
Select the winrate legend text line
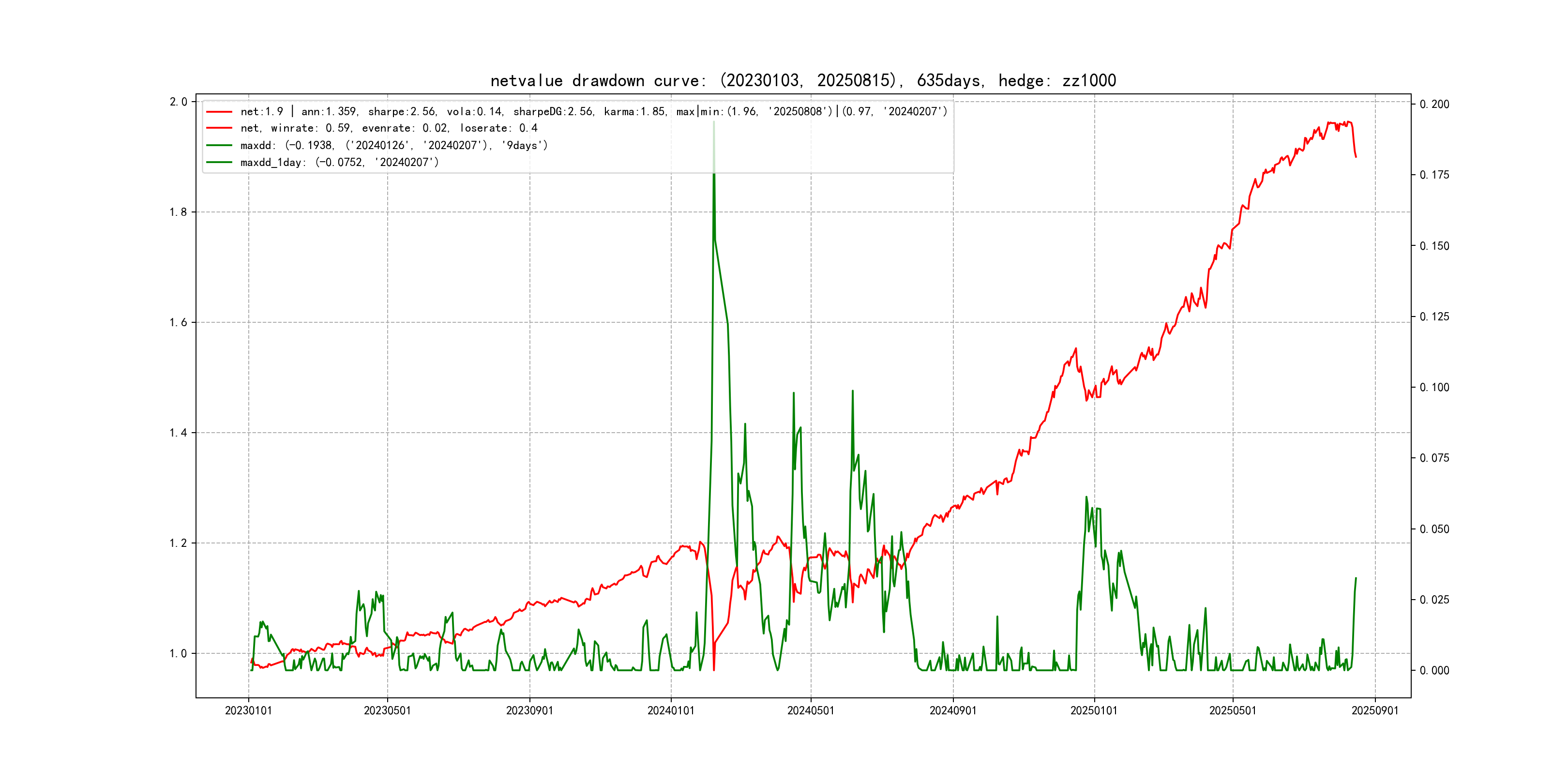(389, 128)
